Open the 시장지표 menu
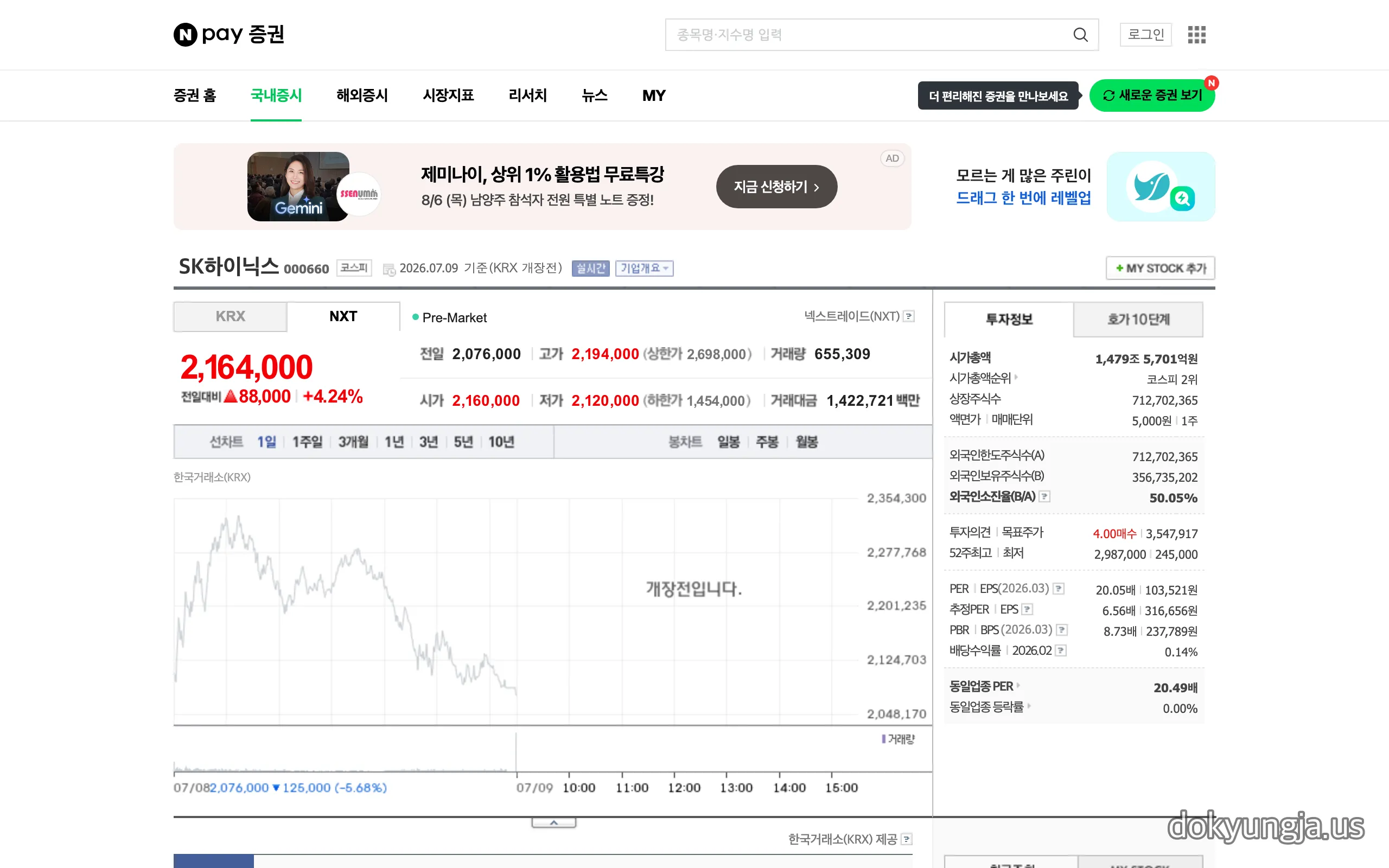1389x868 pixels. tap(448, 95)
